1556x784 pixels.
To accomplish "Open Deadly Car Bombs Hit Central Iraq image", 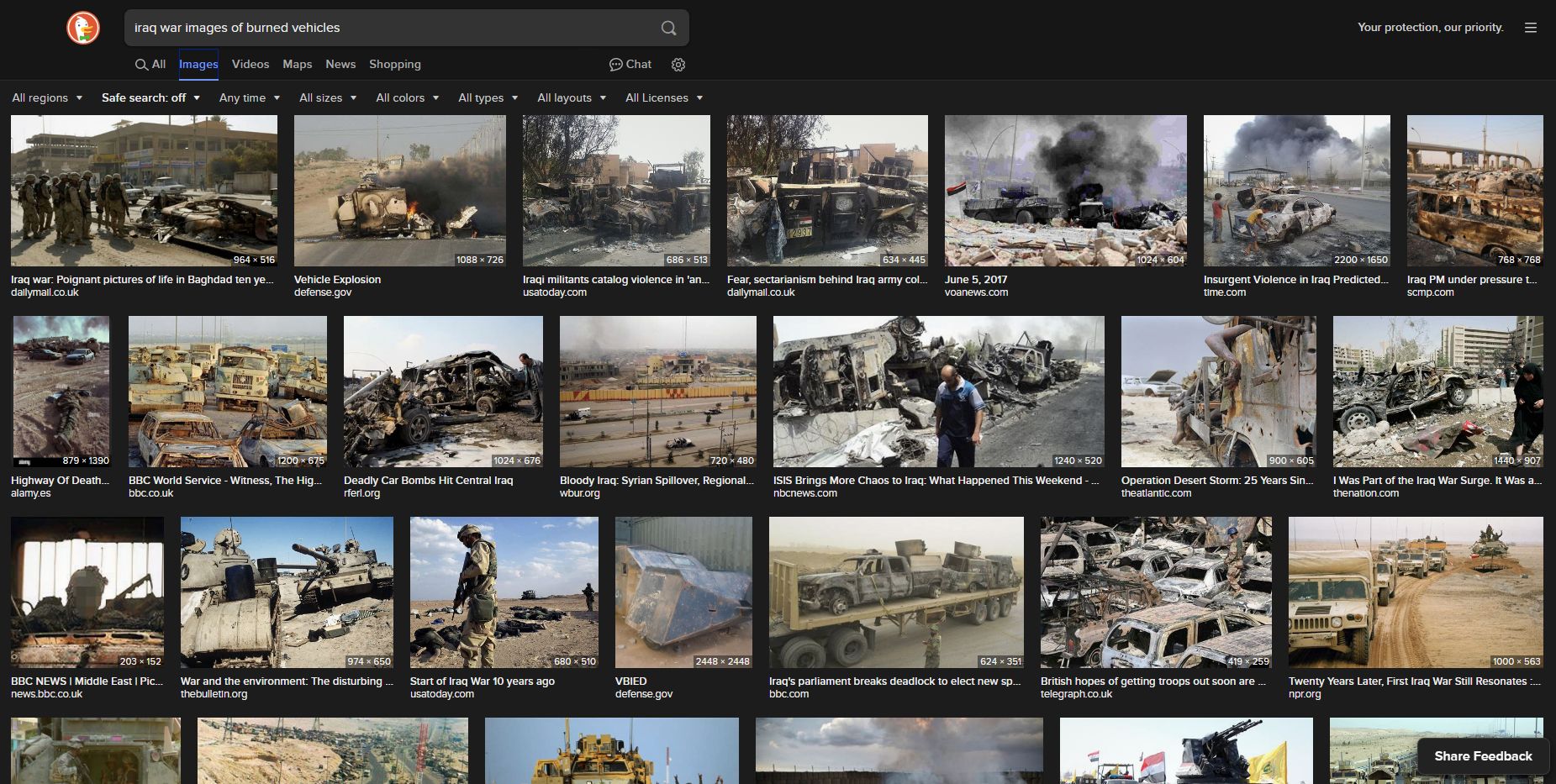I will click(x=443, y=392).
